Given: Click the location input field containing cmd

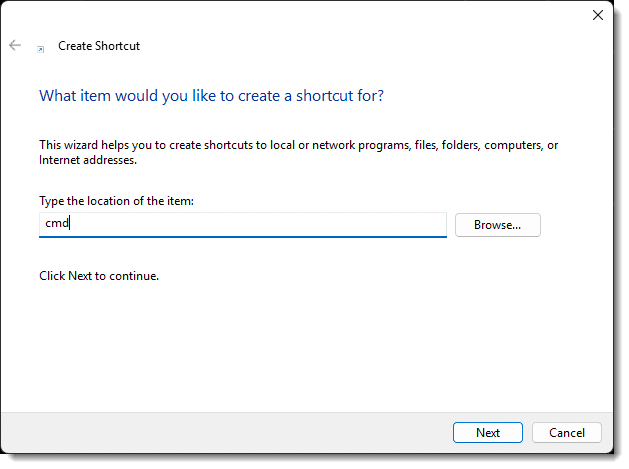Looking at the screenshot, I should (x=243, y=225).
